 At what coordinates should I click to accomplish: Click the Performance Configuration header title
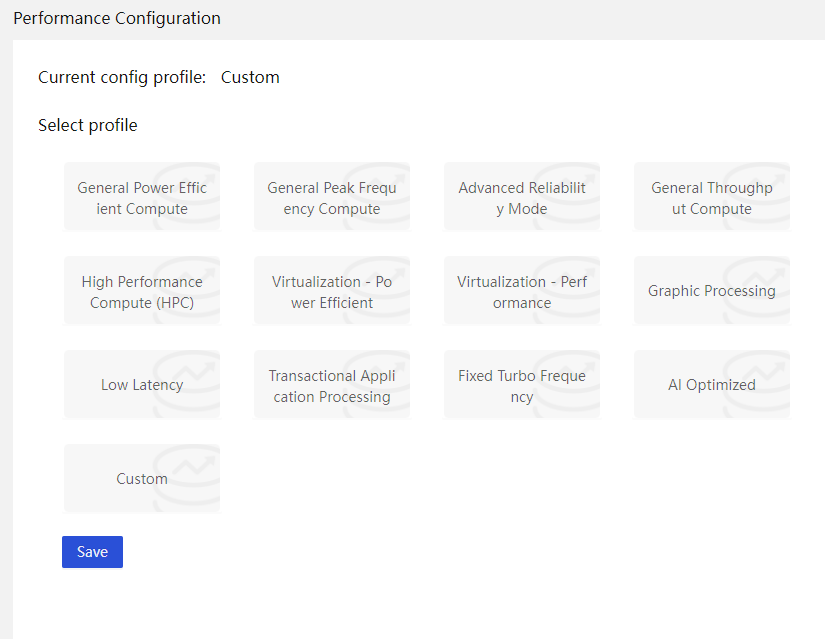tap(117, 18)
